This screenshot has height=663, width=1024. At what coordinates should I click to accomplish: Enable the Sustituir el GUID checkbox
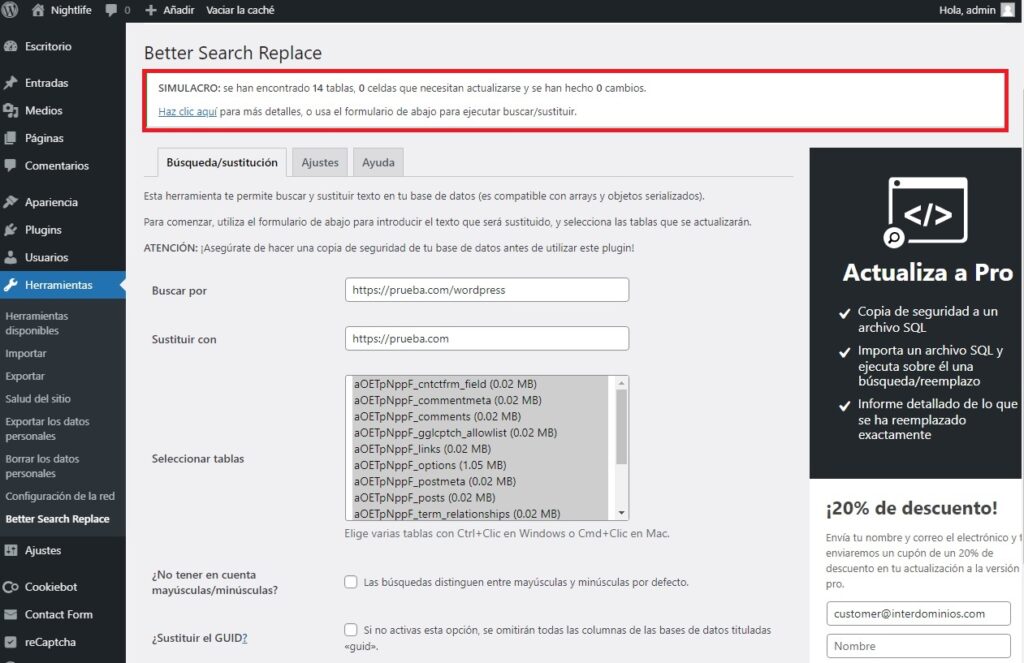(x=351, y=630)
